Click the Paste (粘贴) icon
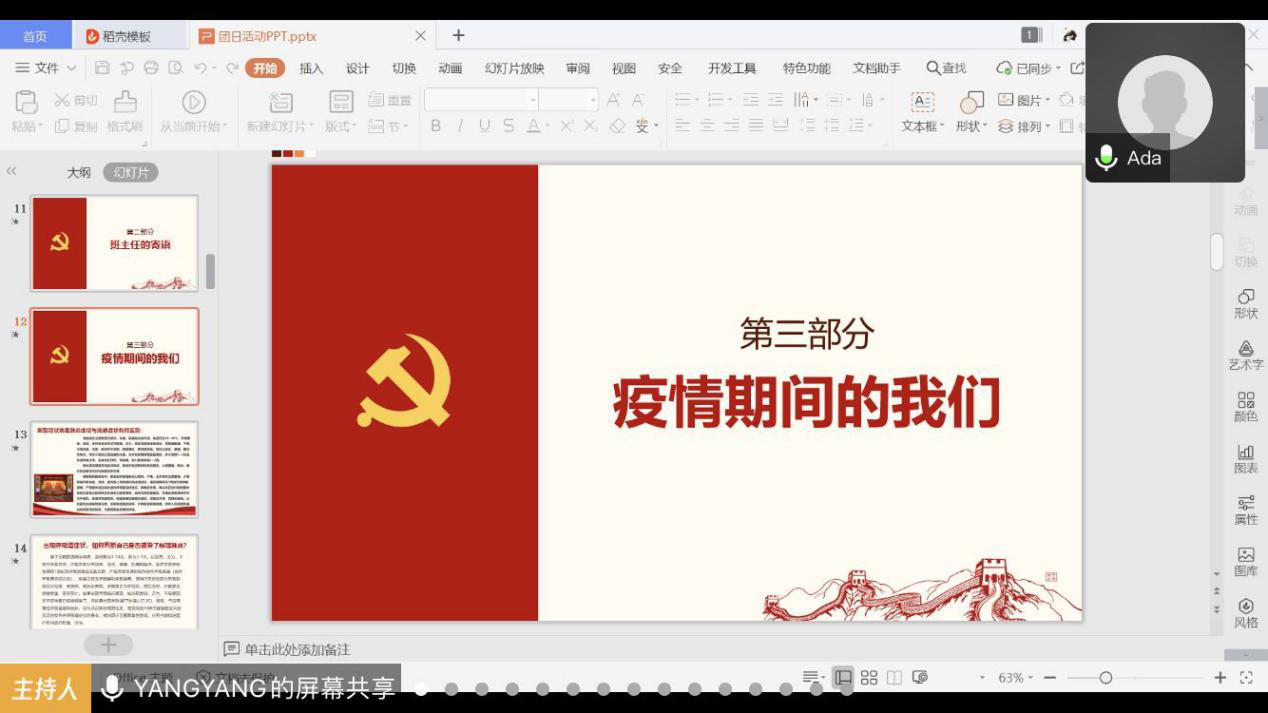This screenshot has height=713, width=1268. pos(26,101)
